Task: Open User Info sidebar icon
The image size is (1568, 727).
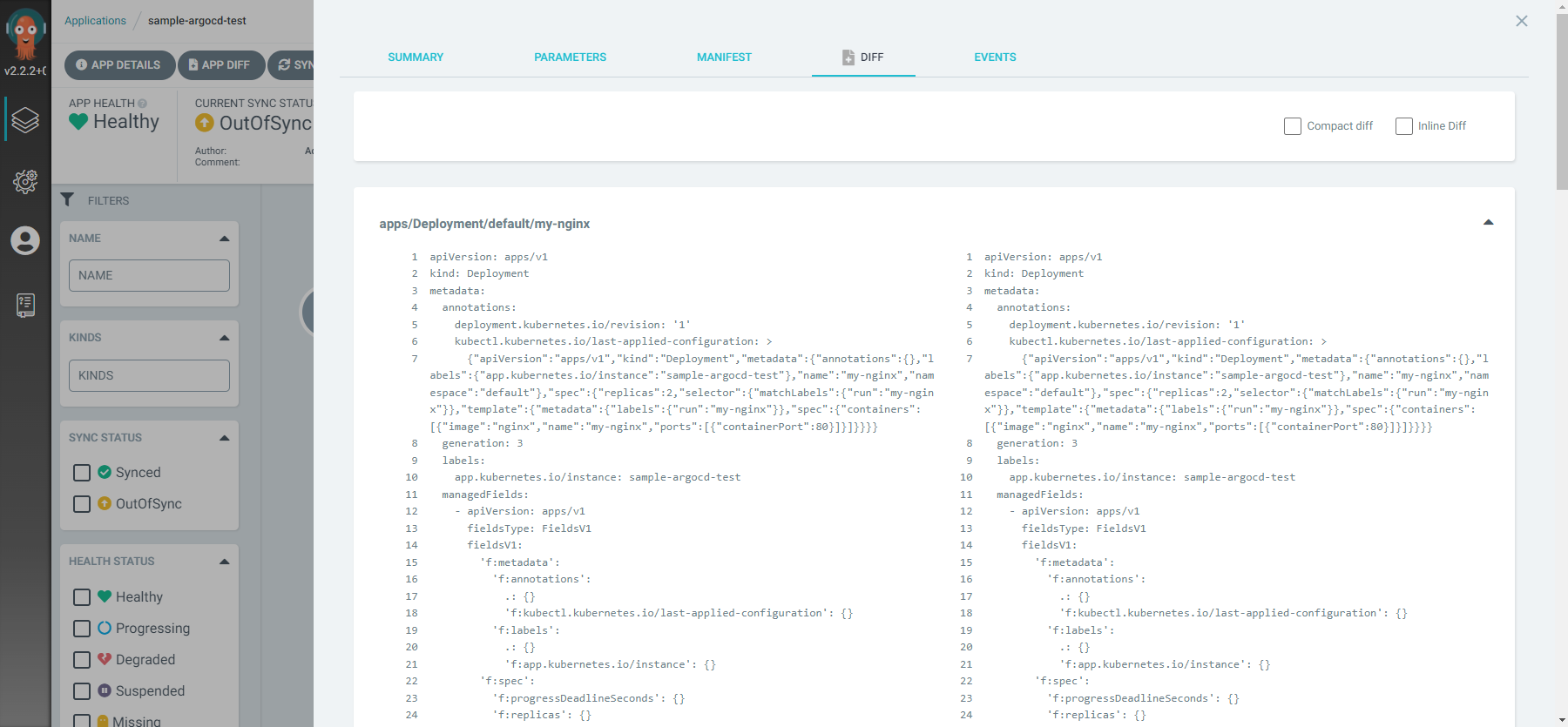Action: (25, 240)
